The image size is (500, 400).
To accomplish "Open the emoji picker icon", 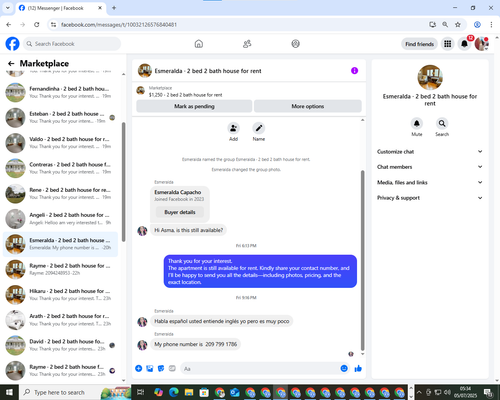I will (344, 368).
